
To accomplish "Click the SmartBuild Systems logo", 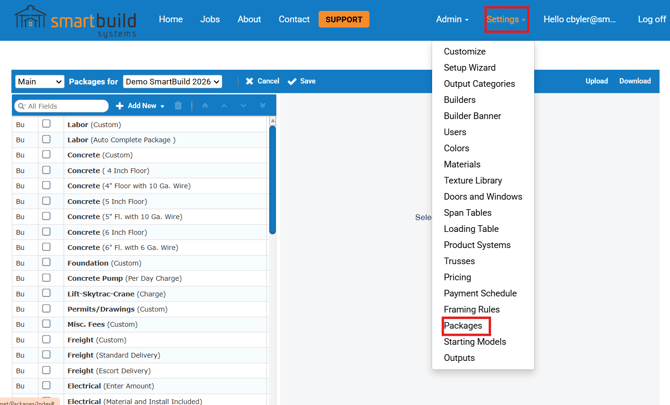I will coord(76,21).
